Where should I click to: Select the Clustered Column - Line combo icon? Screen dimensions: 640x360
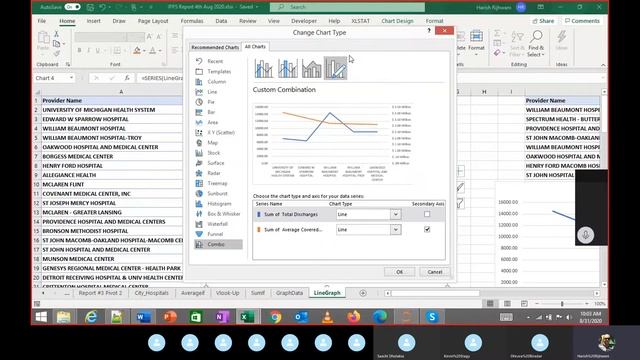(263, 68)
